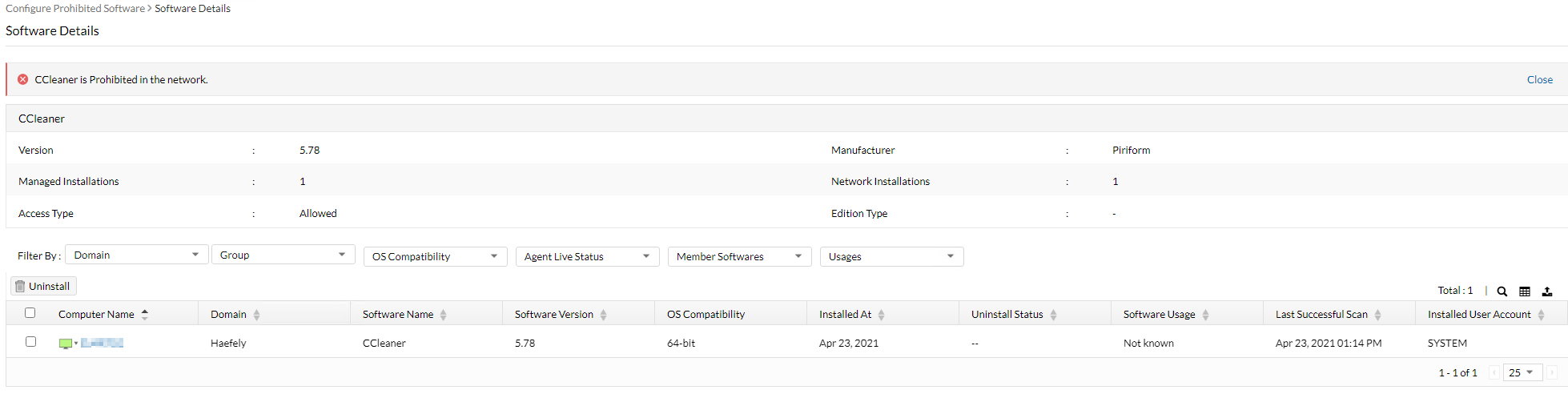
Task: Sort by Last Successful Scan arrows
Action: click(1377, 315)
